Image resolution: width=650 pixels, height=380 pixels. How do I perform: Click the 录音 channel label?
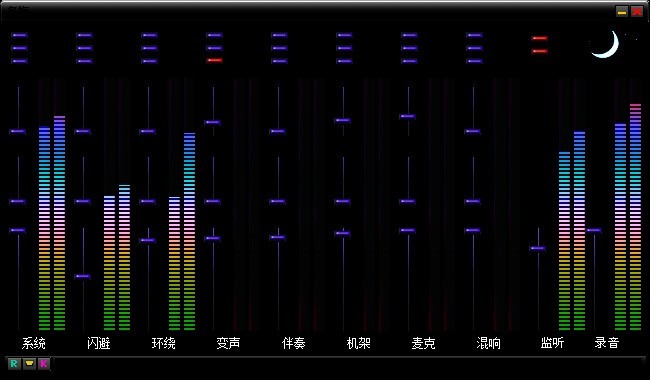[x=607, y=343]
